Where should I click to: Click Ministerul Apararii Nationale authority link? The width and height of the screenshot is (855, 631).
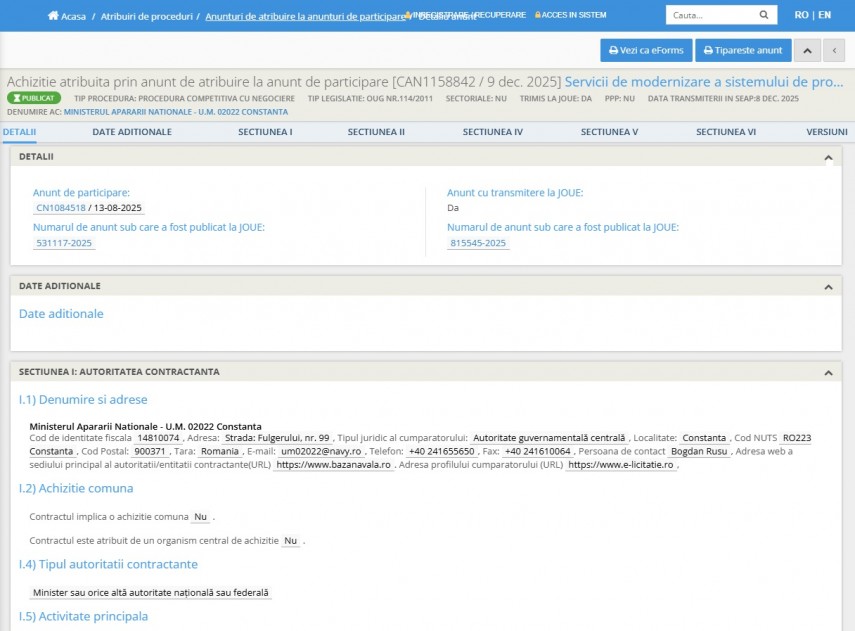(175, 111)
